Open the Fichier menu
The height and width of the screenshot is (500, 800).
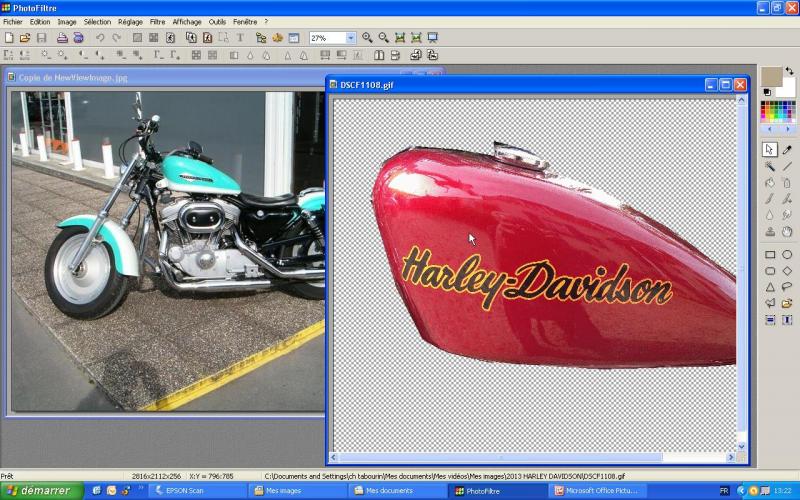pyautogui.click(x=13, y=22)
